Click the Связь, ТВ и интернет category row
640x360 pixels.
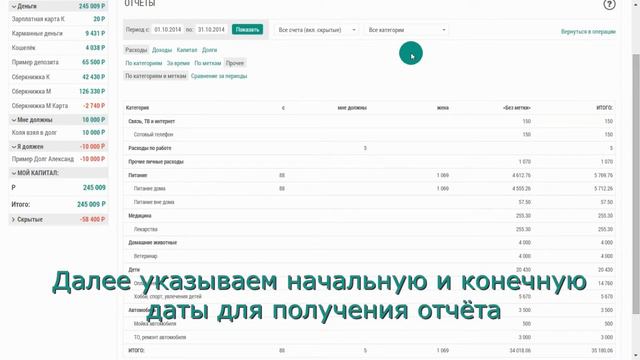pyautogui.click(x=369, y=121)
